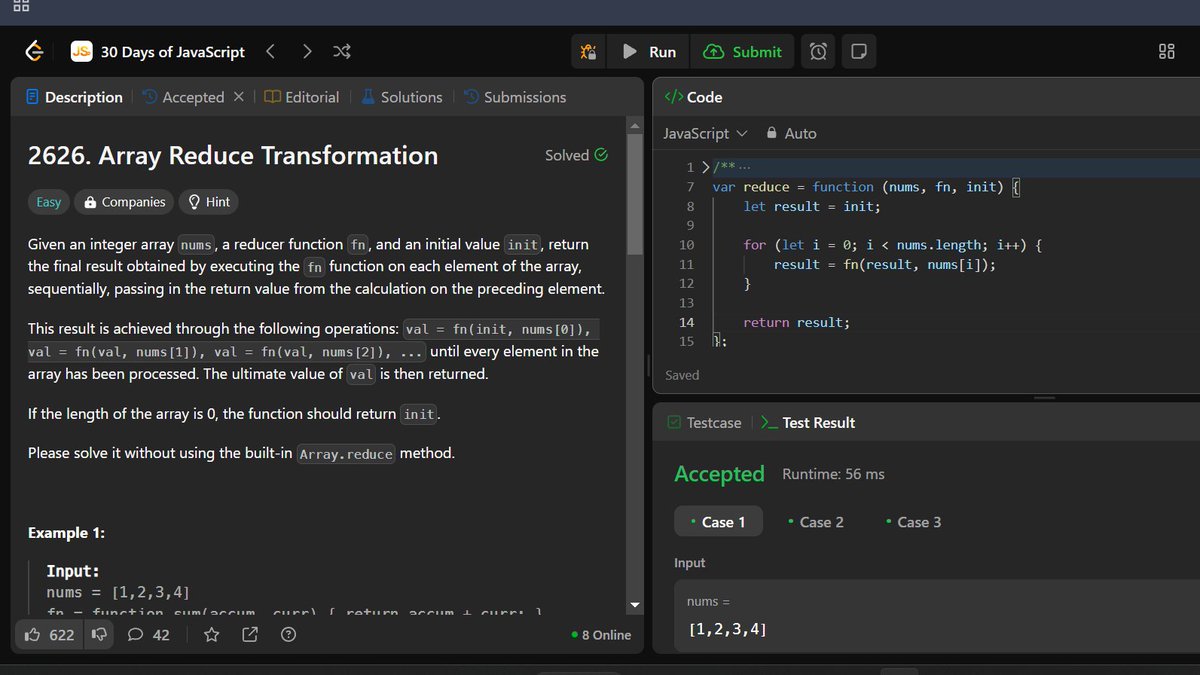Open the Submissions tab
Image resolution: width=1200 pixels, height=675 pixels.
point(515,97)
